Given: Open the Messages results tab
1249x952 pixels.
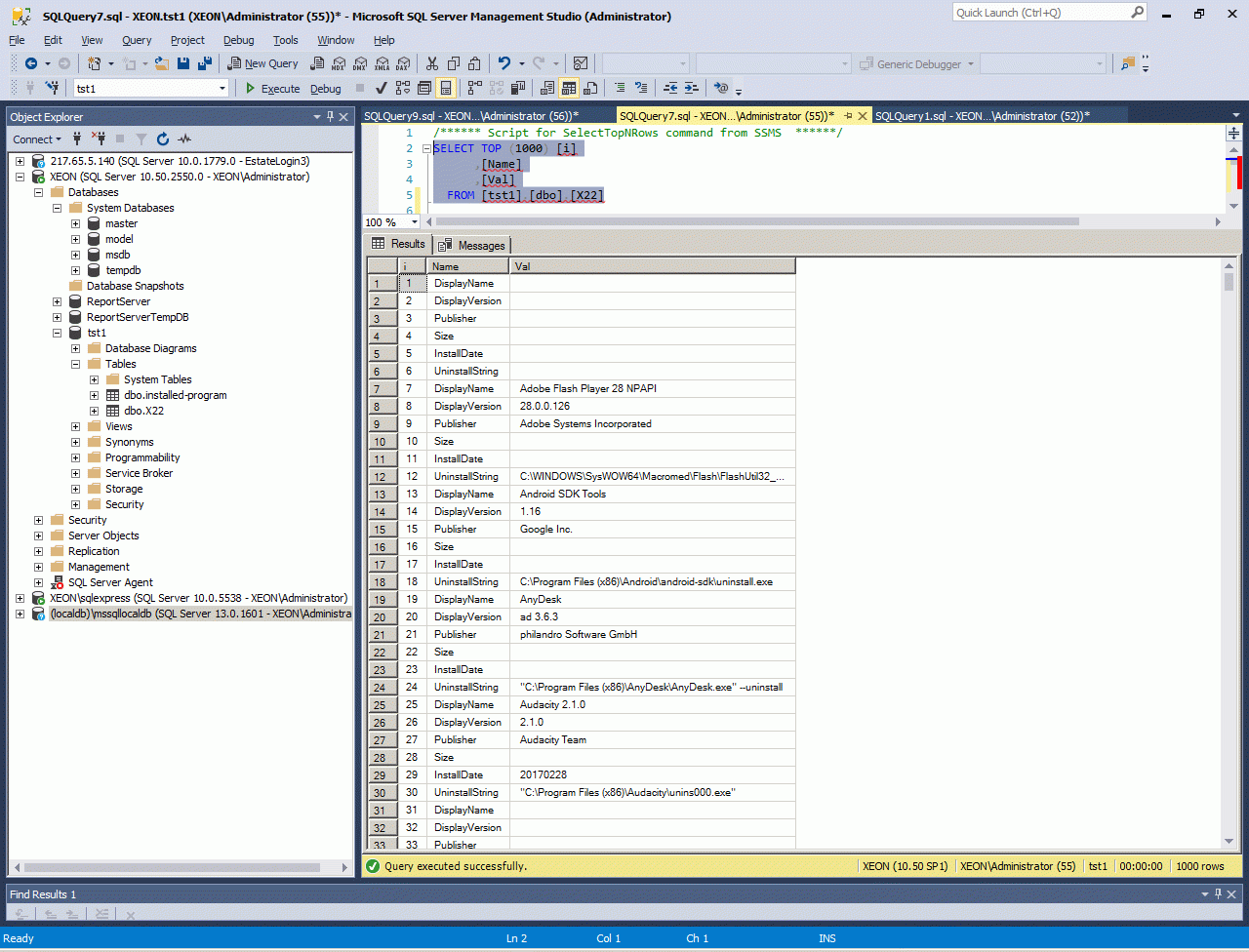Looking at the screenshot, I should click(x=473, y=245).
